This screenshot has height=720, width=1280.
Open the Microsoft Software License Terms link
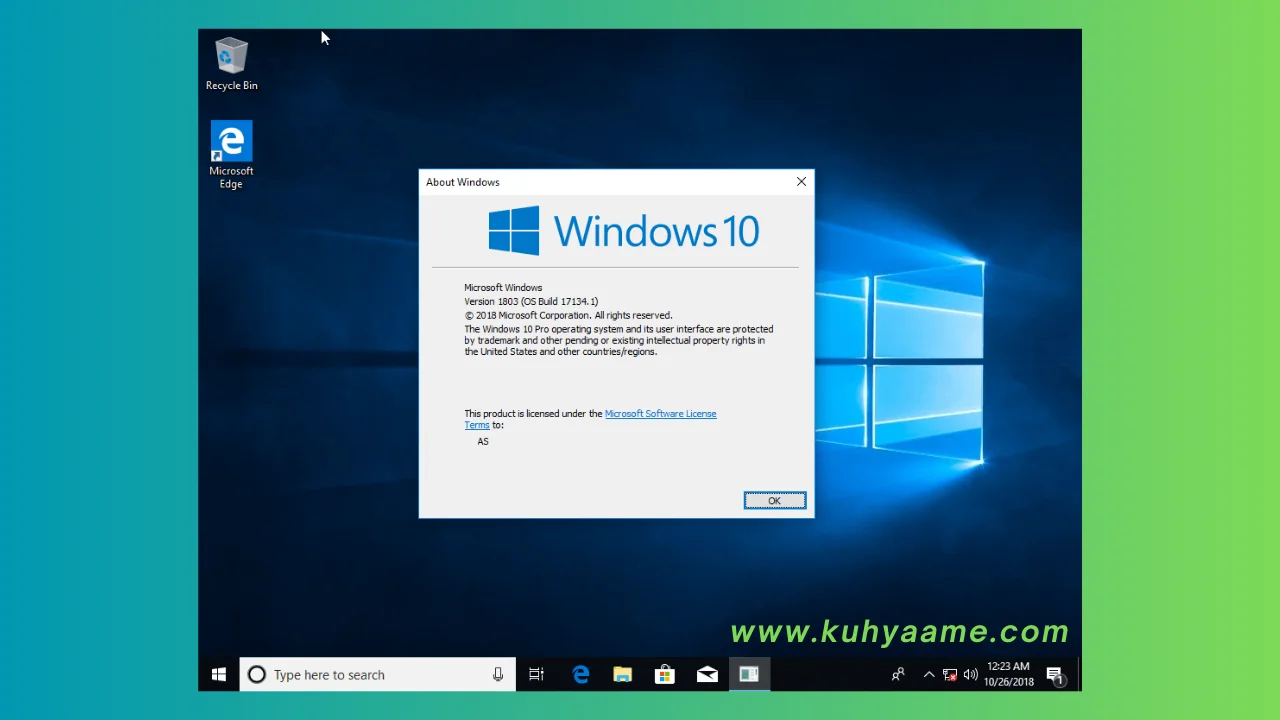click(660, 414)
